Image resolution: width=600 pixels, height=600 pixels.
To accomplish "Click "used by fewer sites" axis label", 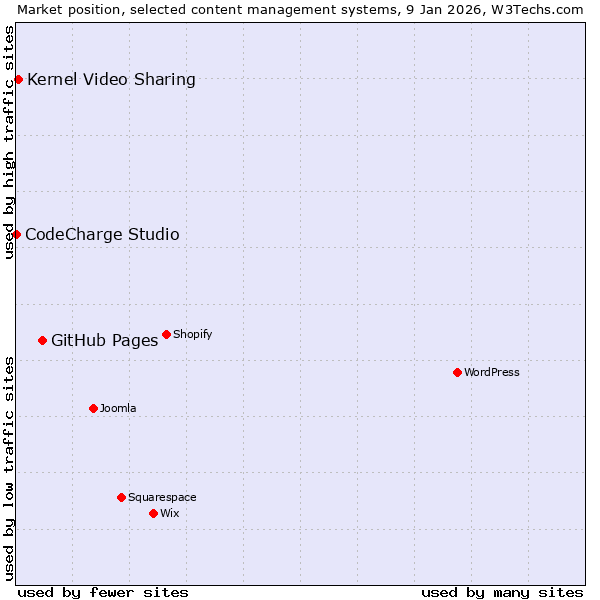I will click(103, 593).
